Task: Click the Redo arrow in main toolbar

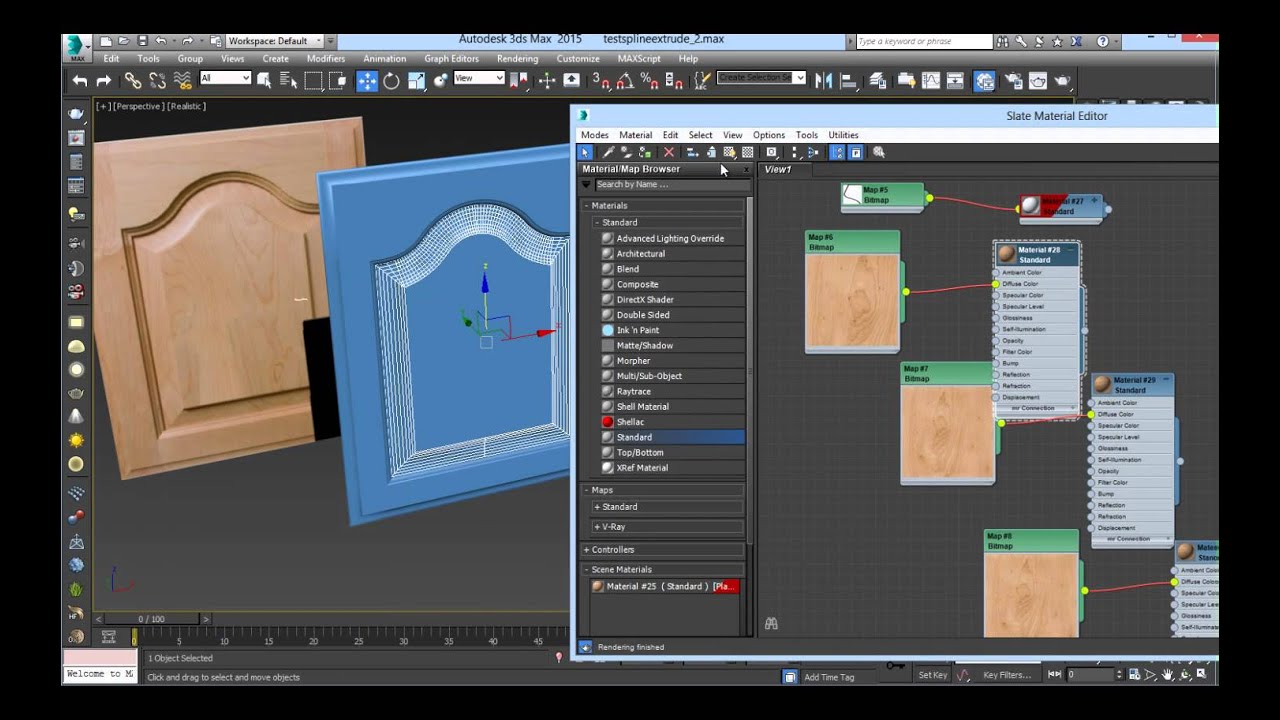Action: point(103,81)
